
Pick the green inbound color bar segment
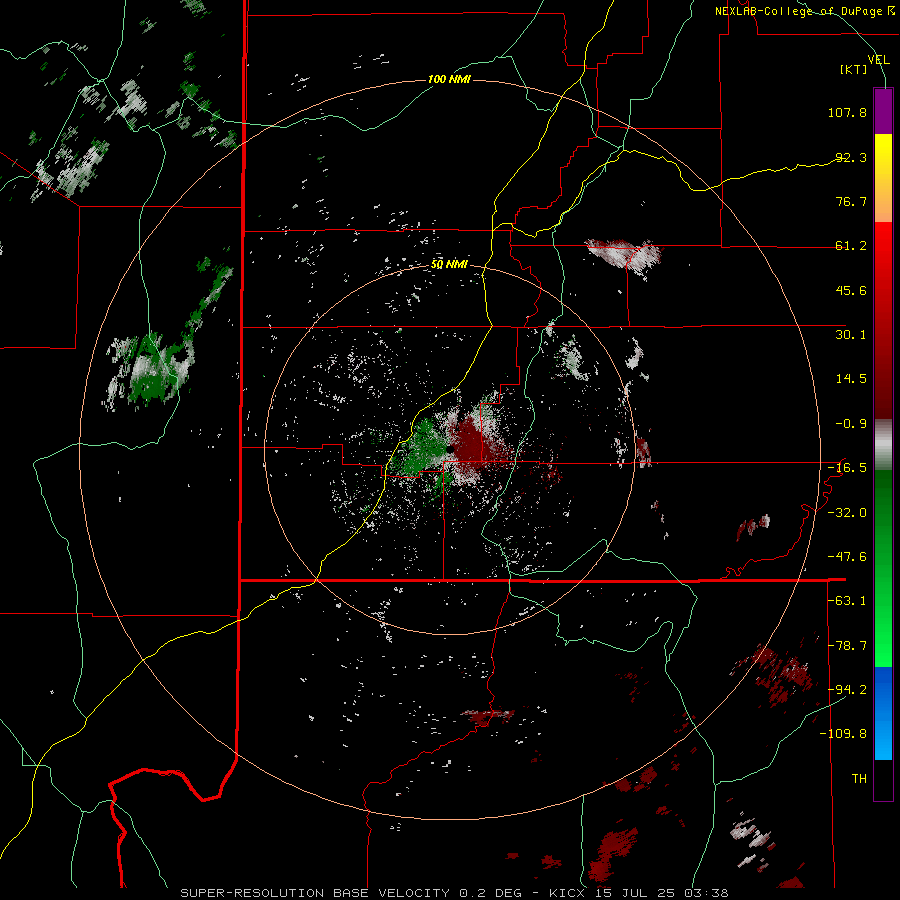point(883,568)
